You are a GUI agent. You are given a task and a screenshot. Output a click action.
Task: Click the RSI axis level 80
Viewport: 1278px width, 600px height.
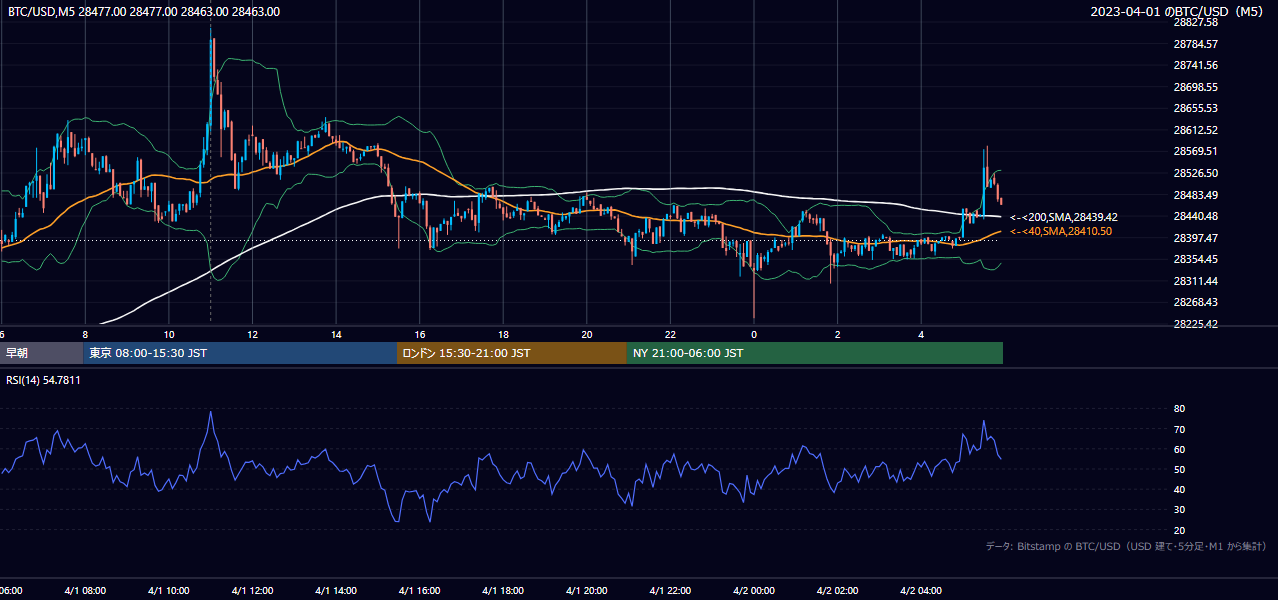click(x=1179, y=409)
